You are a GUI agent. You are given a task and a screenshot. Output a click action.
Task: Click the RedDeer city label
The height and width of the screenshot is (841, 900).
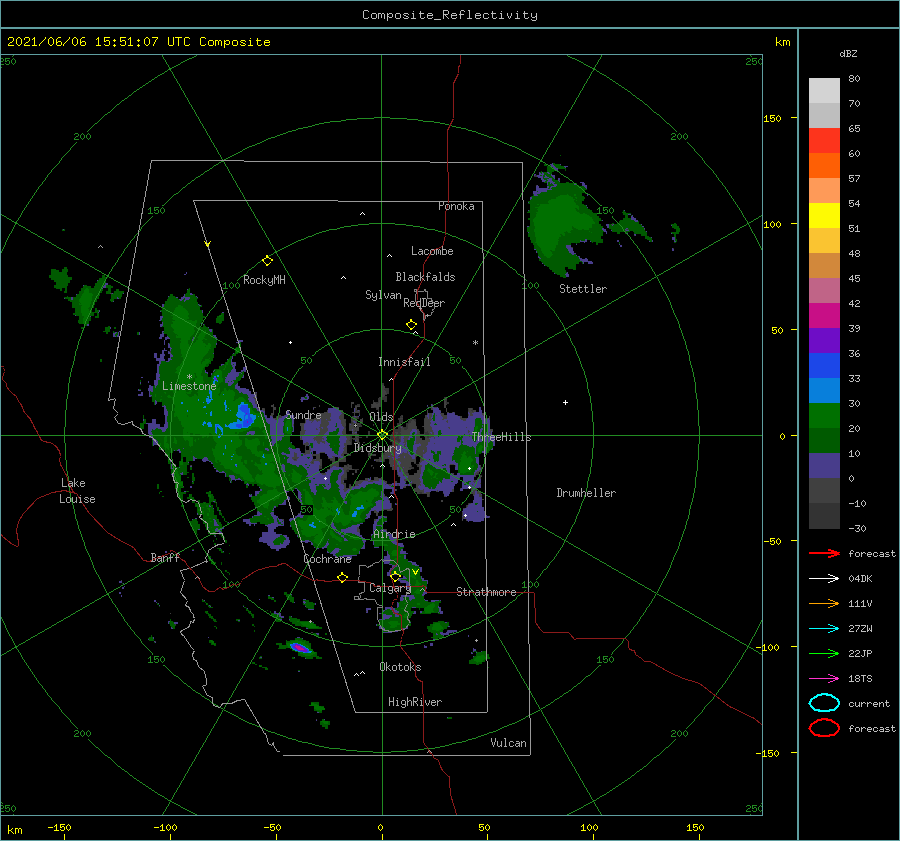pyautogui.click(x=424, y=303)
